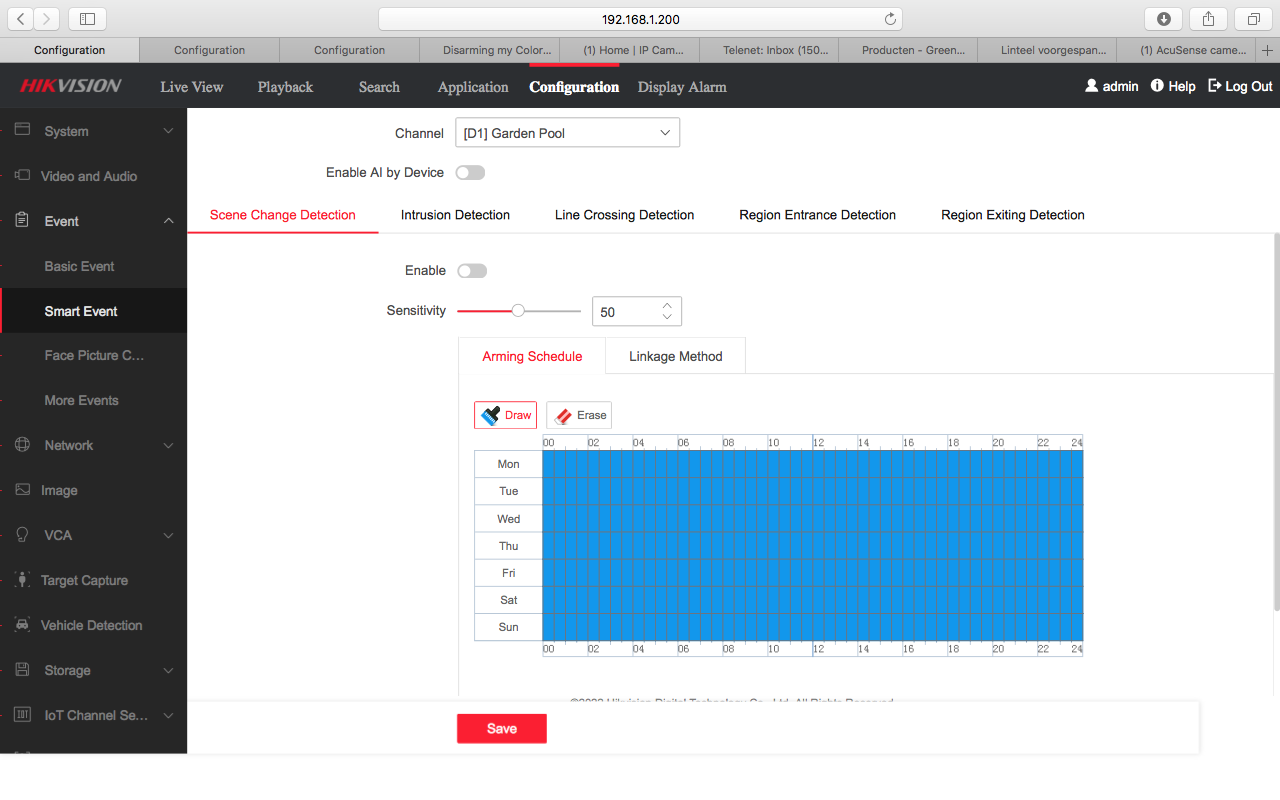Open the Channel dropdown
Image resolution: width=1280 pixels, height=800 pixels.
(x=567, y=133)
